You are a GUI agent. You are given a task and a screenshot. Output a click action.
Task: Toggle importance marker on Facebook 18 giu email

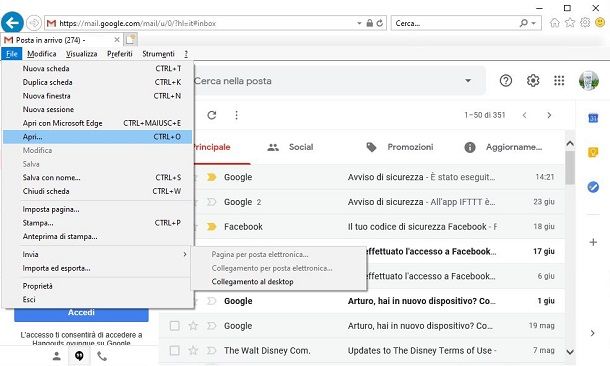point(211,227)
